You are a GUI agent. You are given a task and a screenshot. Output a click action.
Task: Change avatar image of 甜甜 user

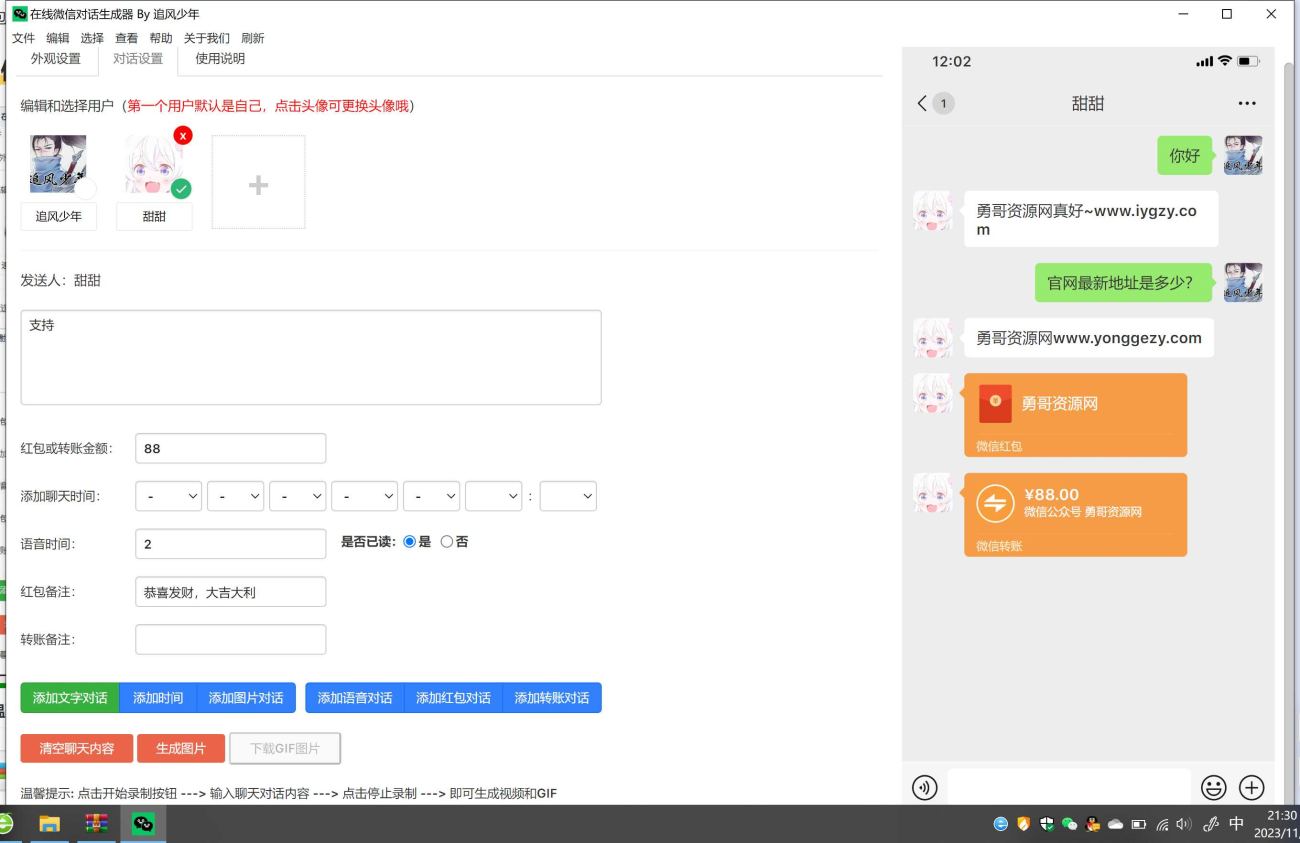[153, 164]
